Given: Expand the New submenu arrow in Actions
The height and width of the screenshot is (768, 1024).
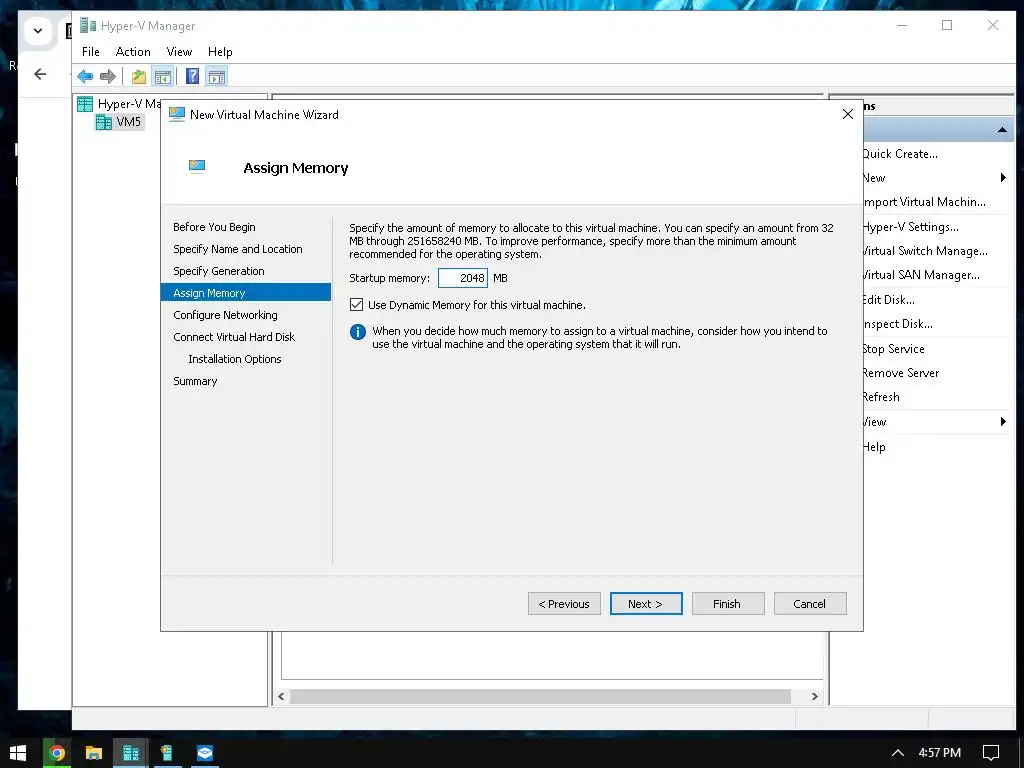Looking at the screenshot, I should (1003, 178).
